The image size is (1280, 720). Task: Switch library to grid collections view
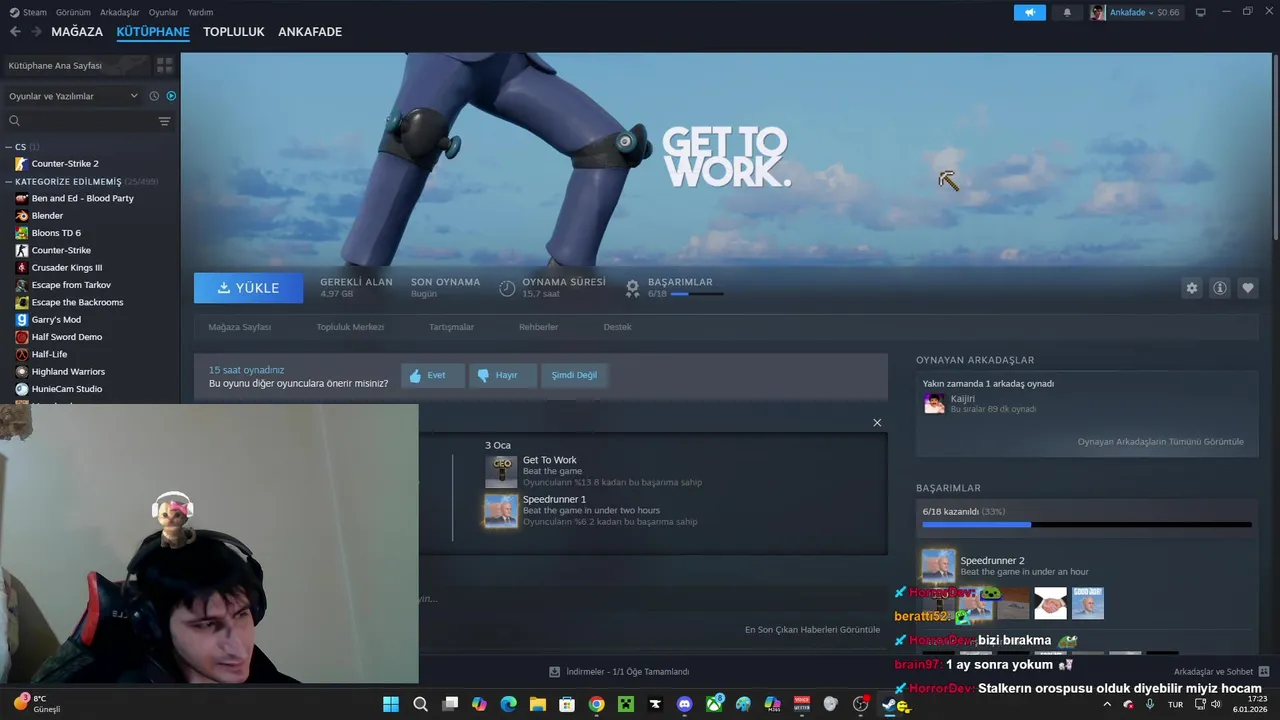coord(165,65)
